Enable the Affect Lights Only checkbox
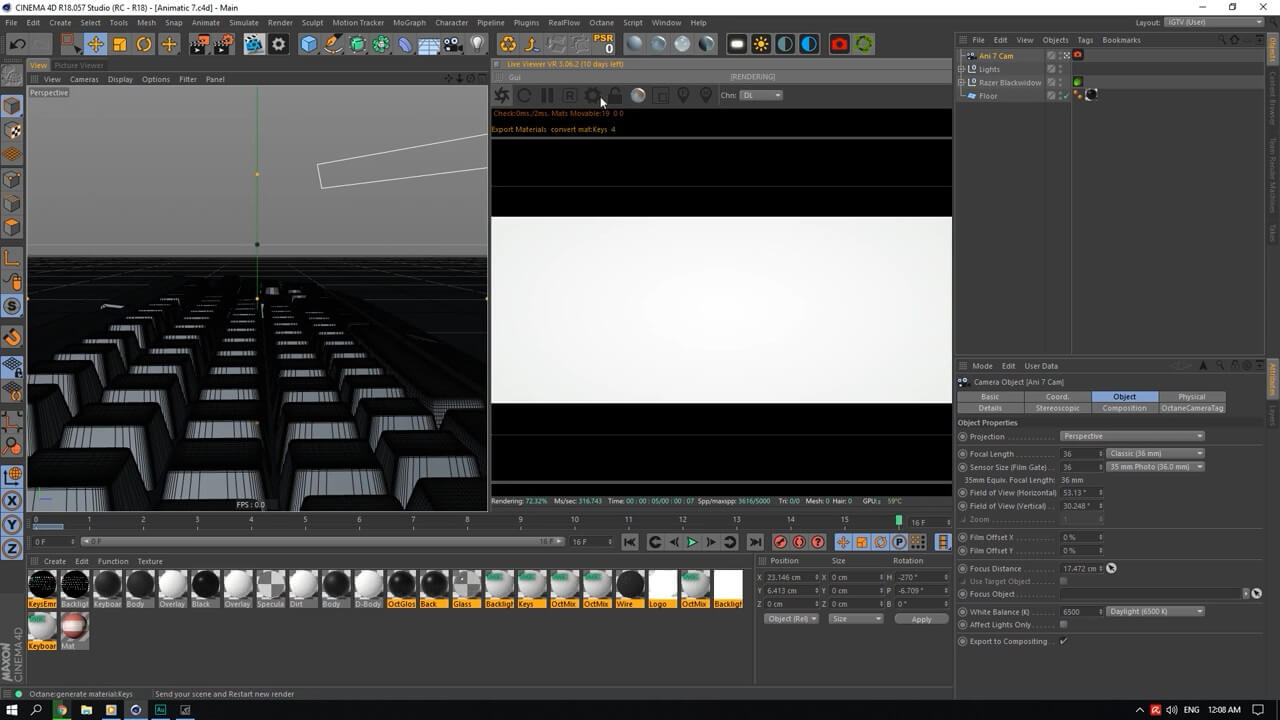The width and height of the screenshot is (1280, 720). pyautogui.click(x=1063, y=625)
